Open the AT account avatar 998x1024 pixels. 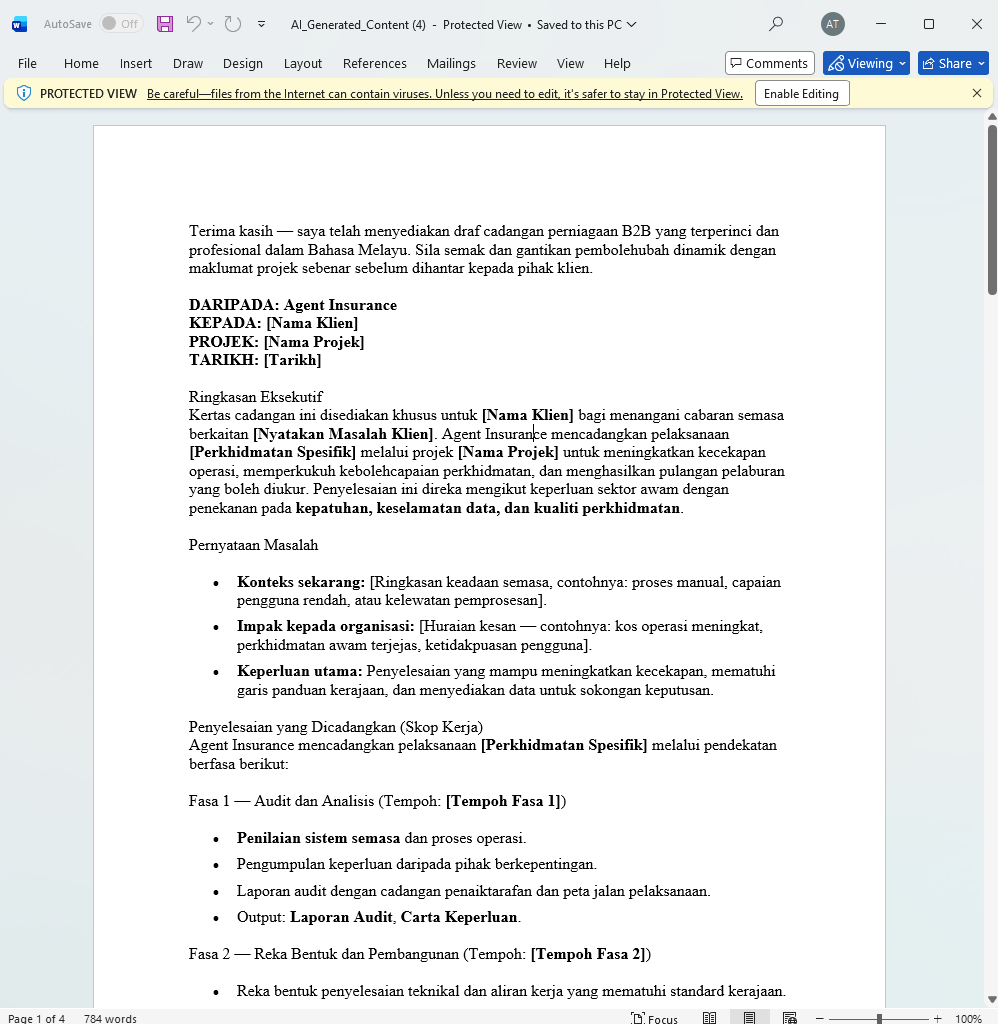[832, 24]
